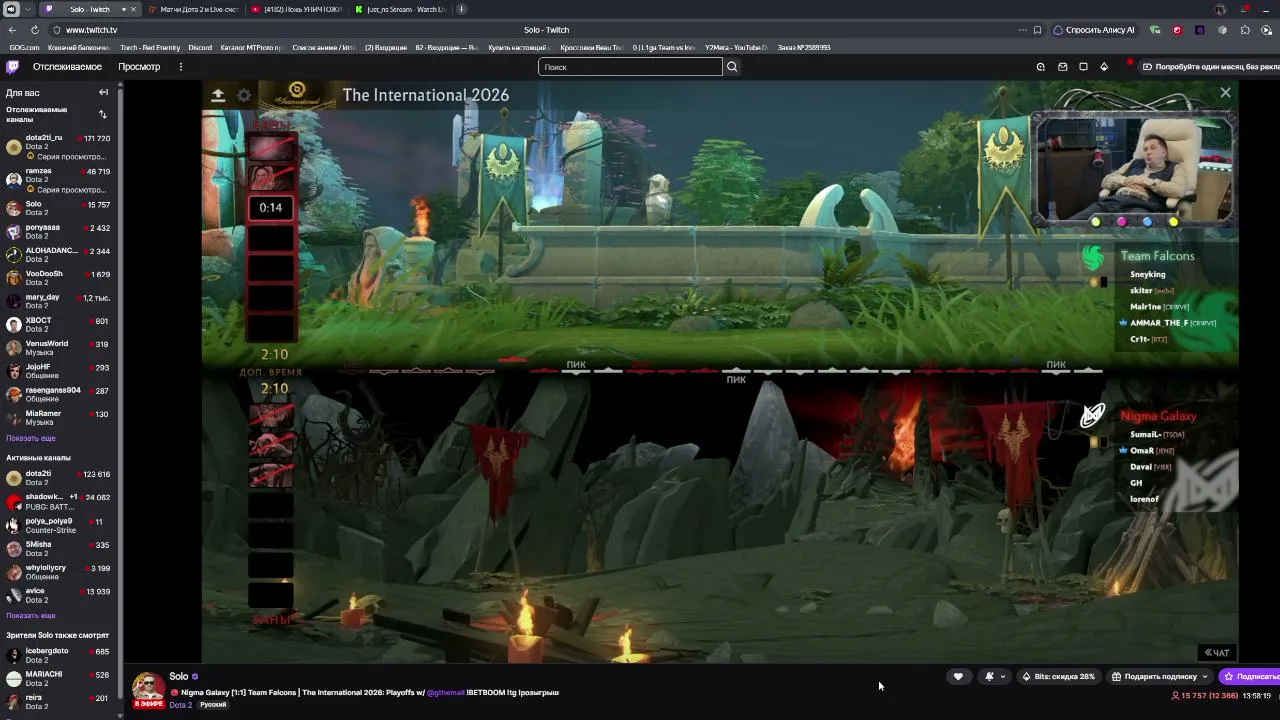The height and width of the screenshot is (720, 1280).
Task: Click MiaRamer channel in followed list
Action: pos(61,418)
